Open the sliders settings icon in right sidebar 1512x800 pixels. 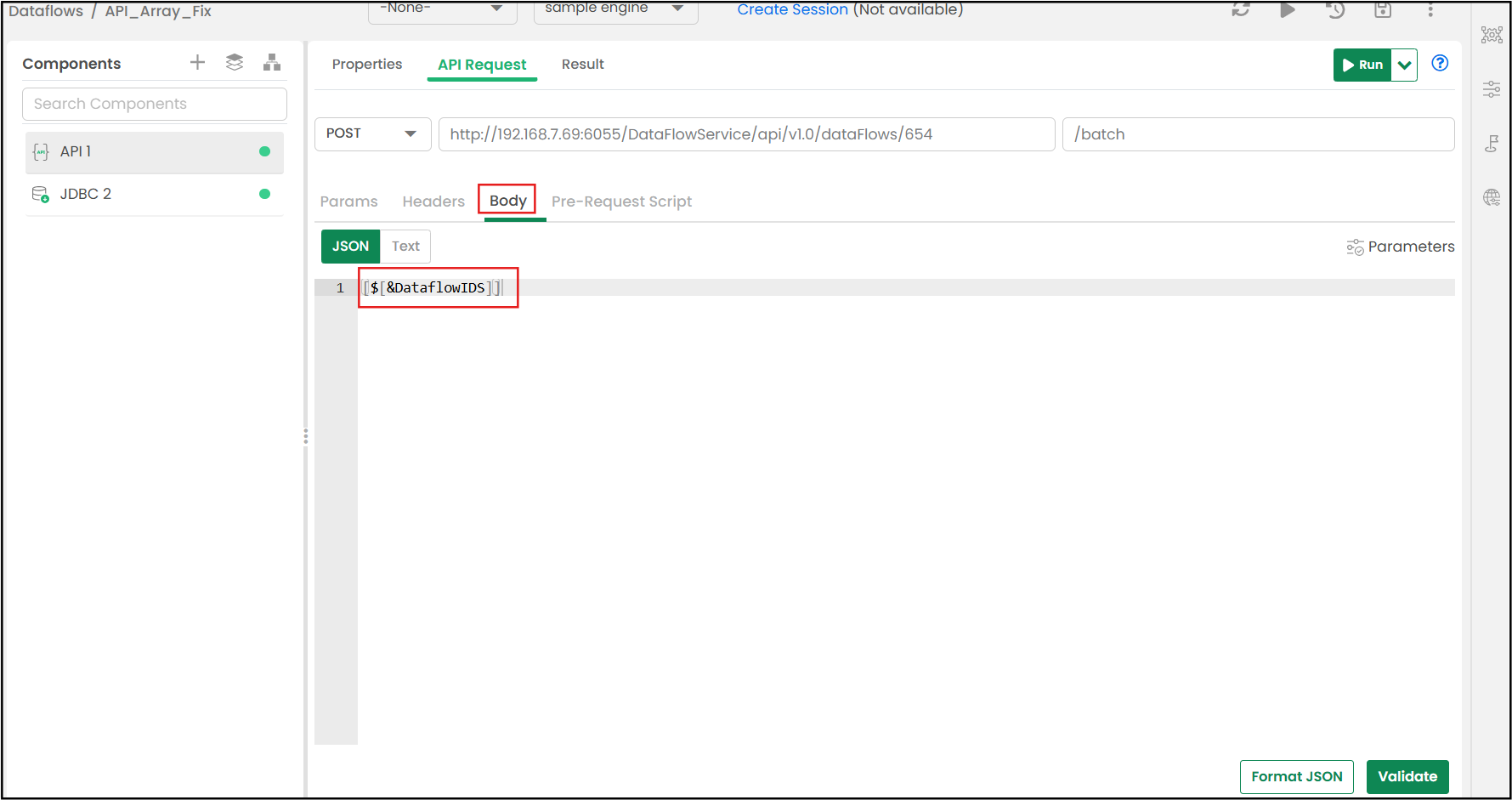point(1492,89)
